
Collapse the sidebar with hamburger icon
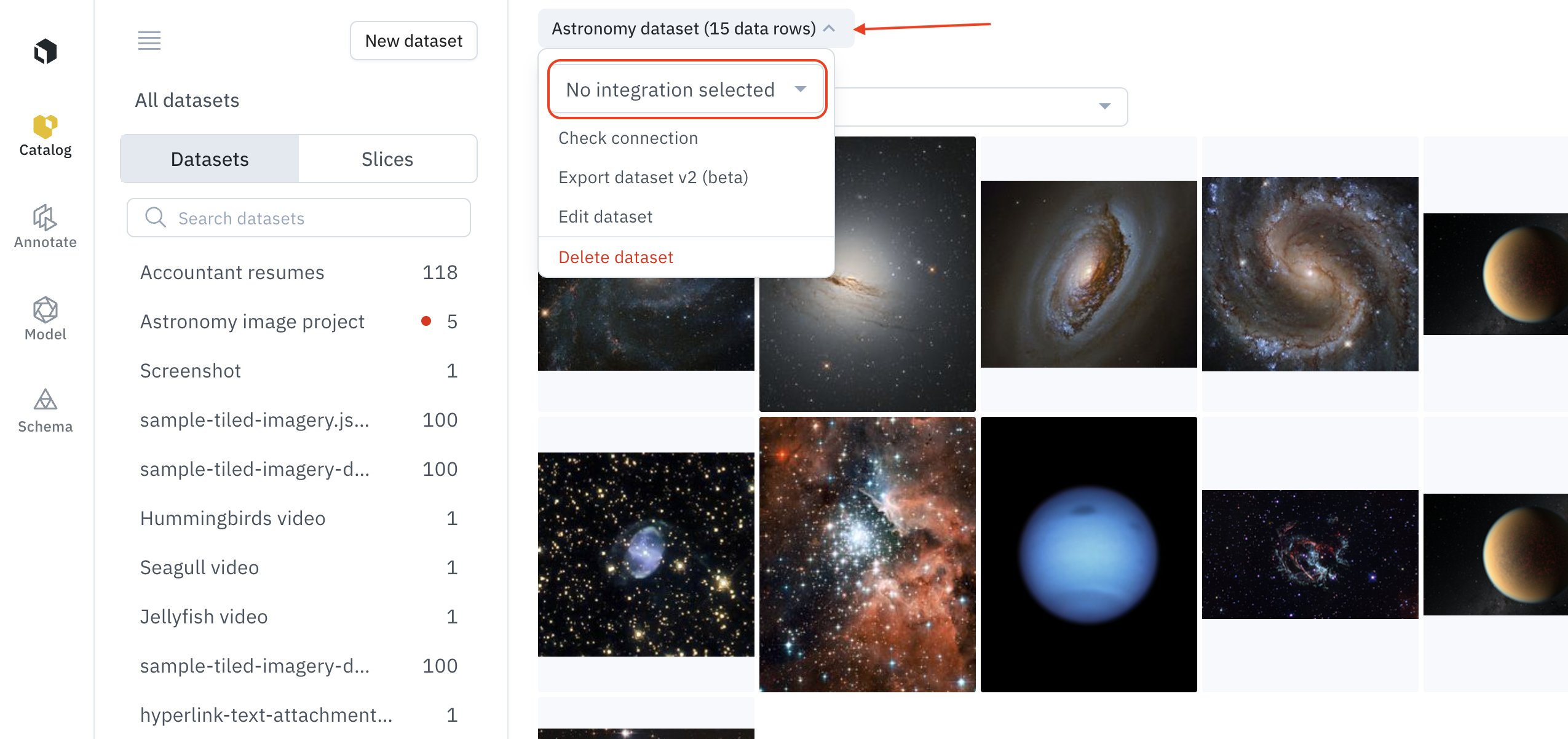149,41
